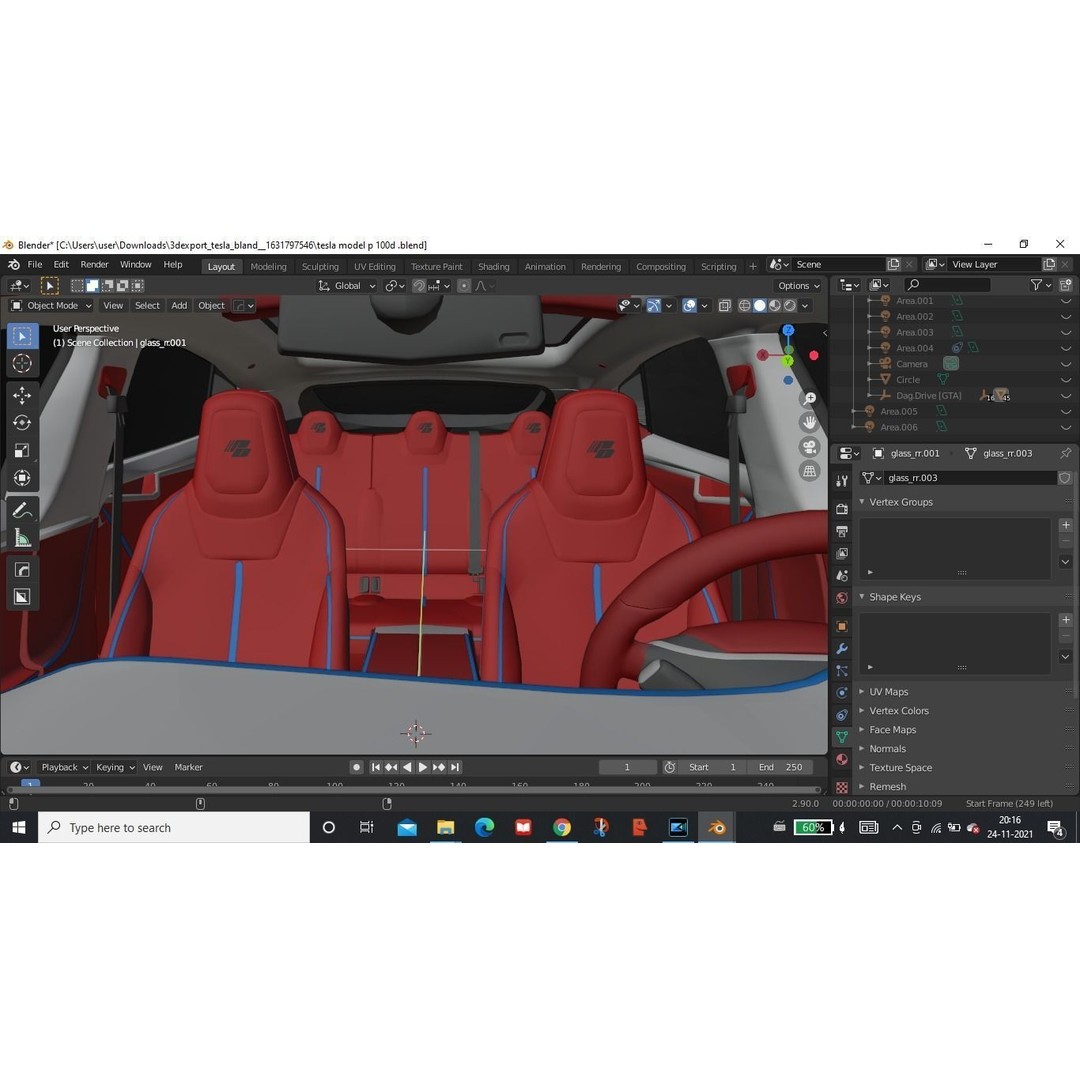Open the Add menu in viewport
This screenshot has width=1080, height=1080.
tap(179, 305)
